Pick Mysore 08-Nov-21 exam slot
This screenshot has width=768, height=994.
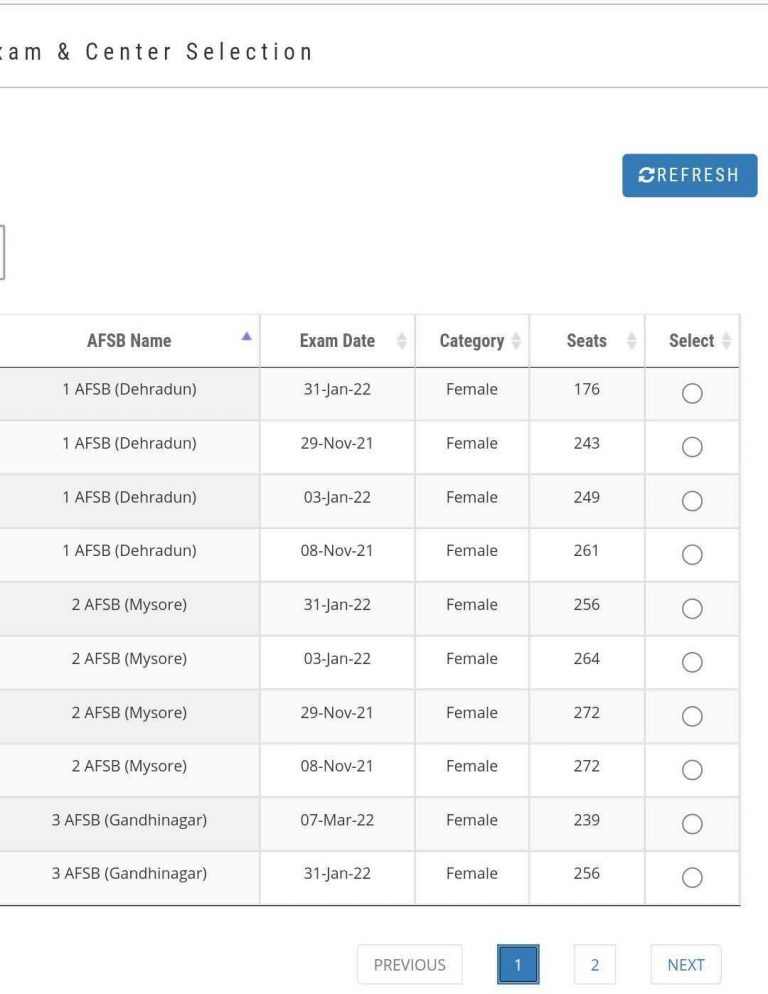[692, 770]
